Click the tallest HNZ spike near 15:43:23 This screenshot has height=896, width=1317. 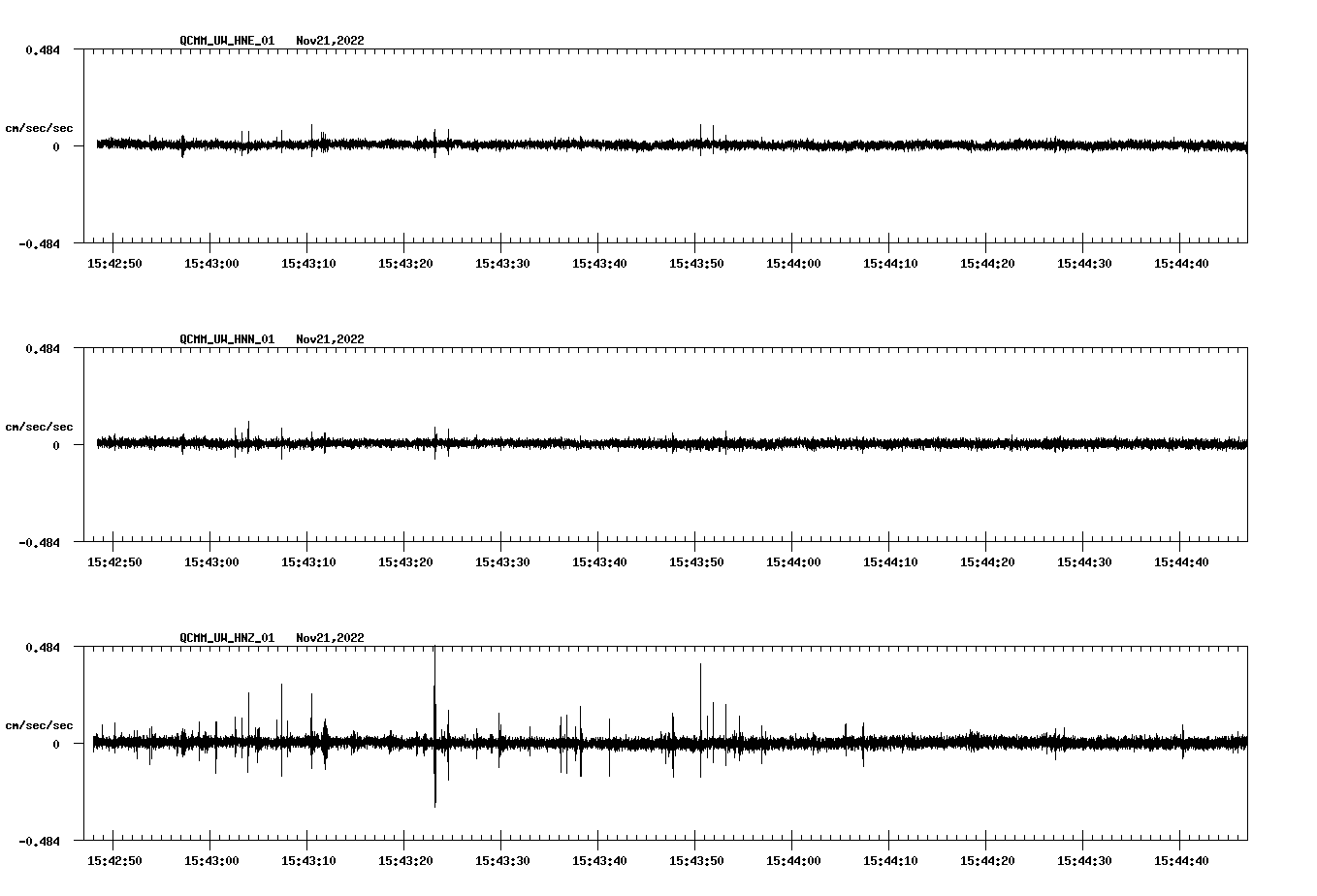[434, 726]
